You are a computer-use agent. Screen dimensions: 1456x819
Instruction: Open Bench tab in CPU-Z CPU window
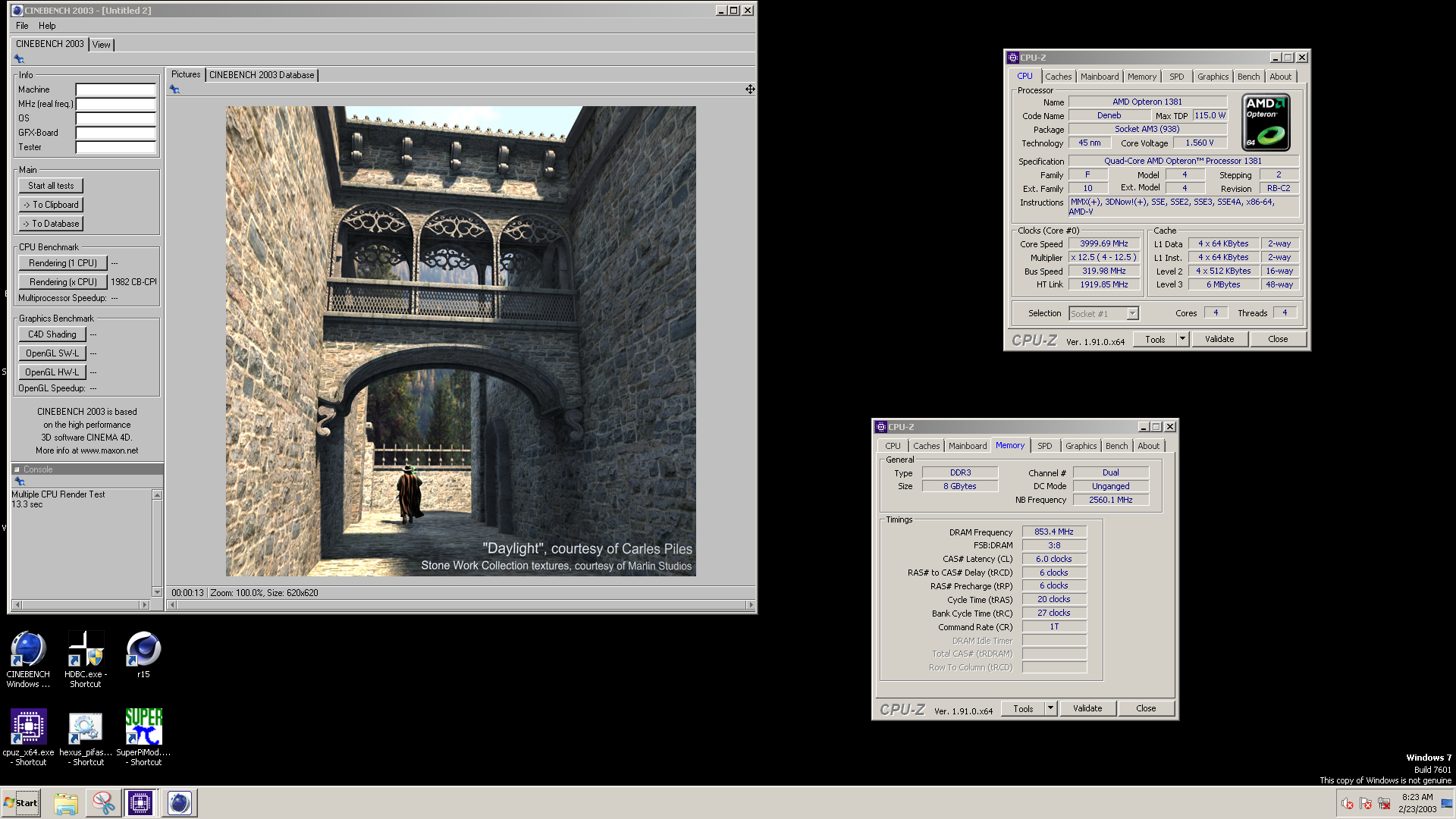[x=1248, y=77]
